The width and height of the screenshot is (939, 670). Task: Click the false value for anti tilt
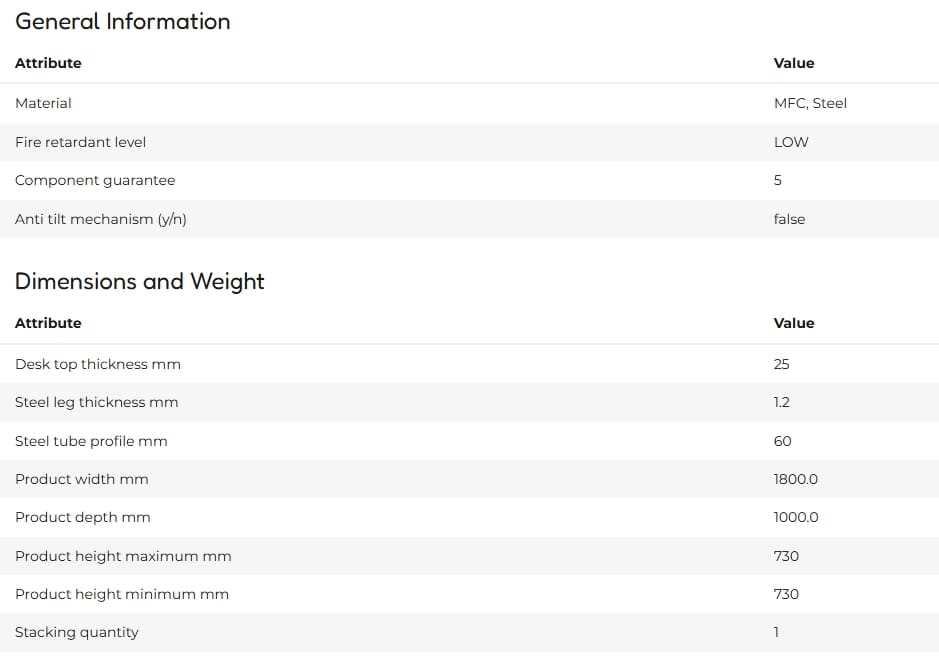point(789,219)
